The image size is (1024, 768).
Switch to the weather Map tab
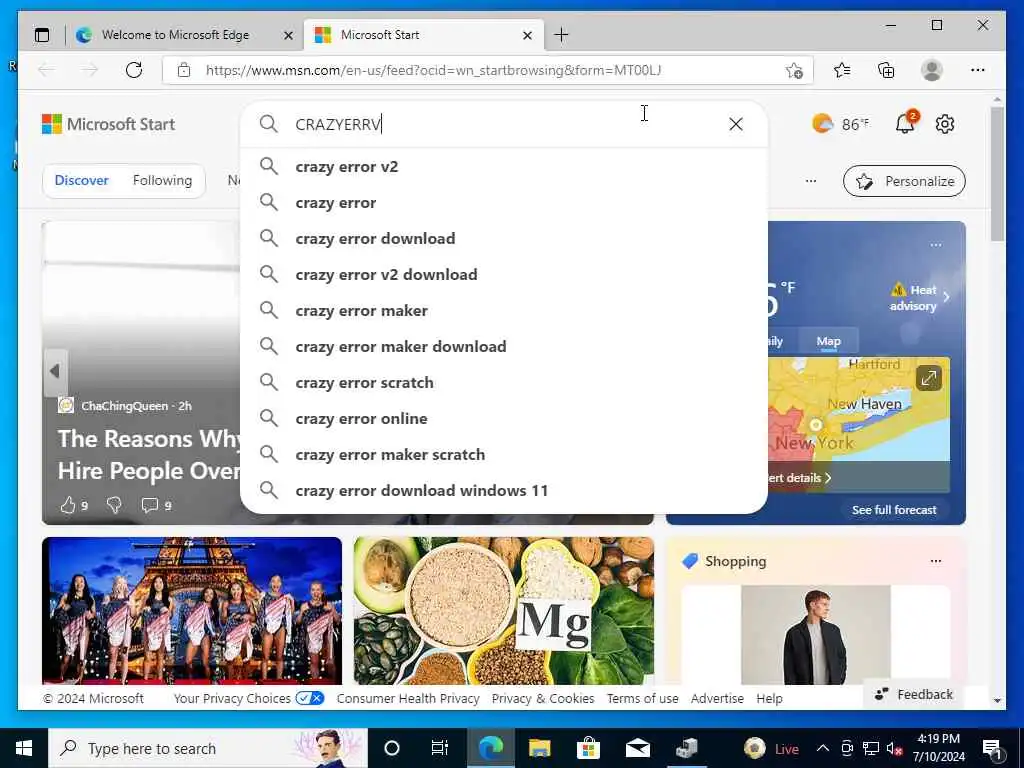pos(828,342)
